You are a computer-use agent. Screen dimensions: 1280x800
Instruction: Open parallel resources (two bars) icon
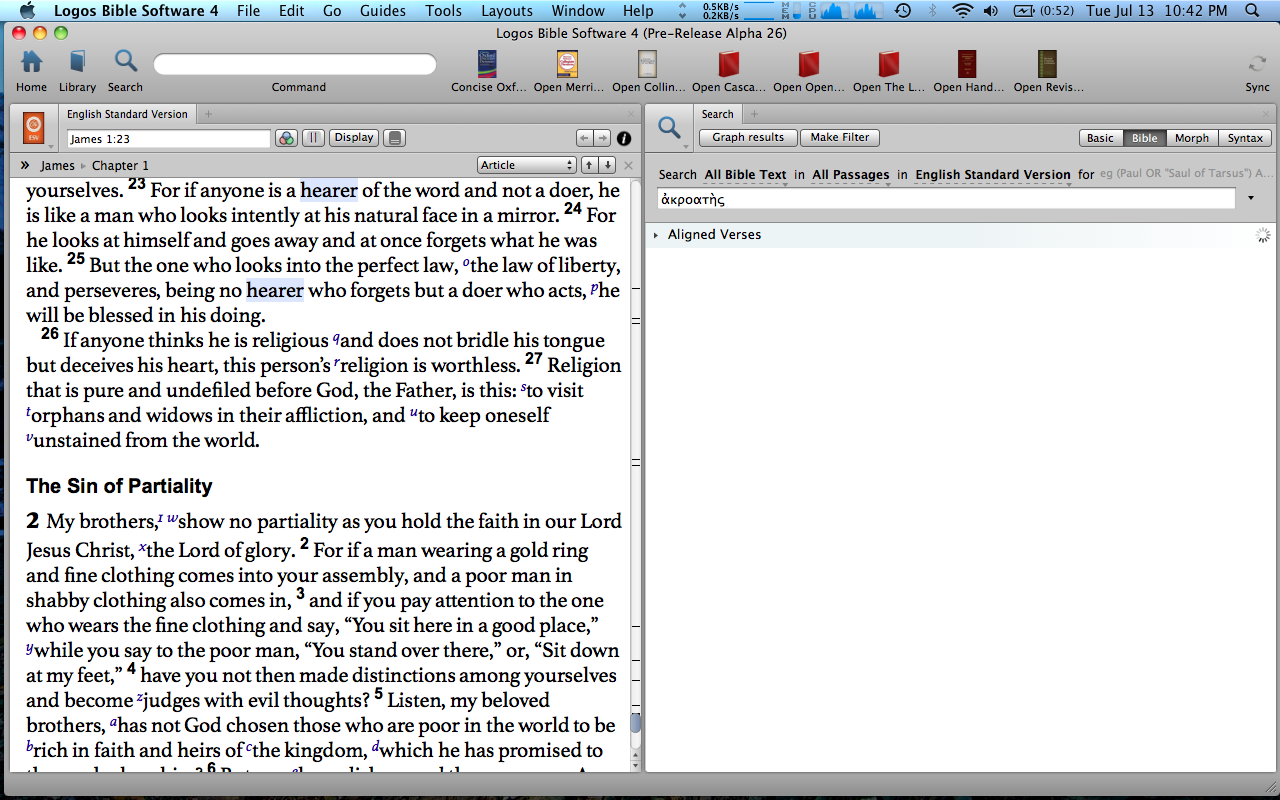[x=313, y=138]
